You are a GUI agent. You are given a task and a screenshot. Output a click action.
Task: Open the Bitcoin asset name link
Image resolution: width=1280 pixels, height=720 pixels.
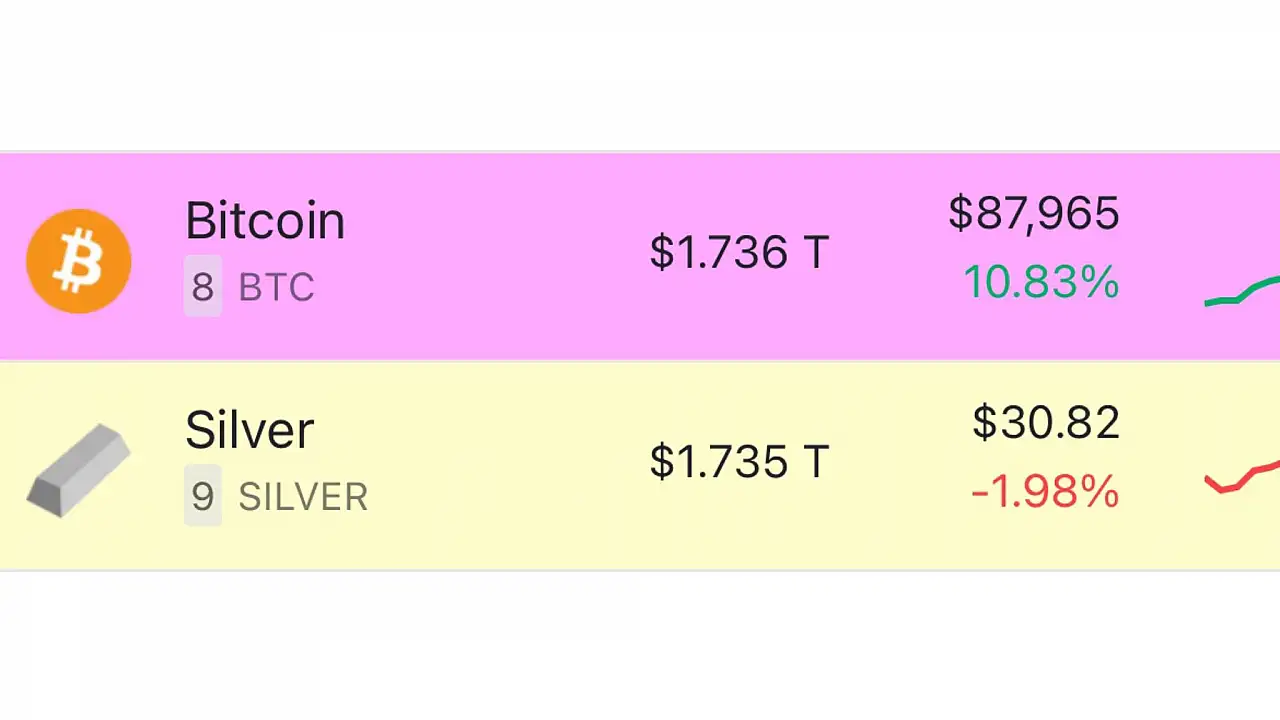[265, 221]
